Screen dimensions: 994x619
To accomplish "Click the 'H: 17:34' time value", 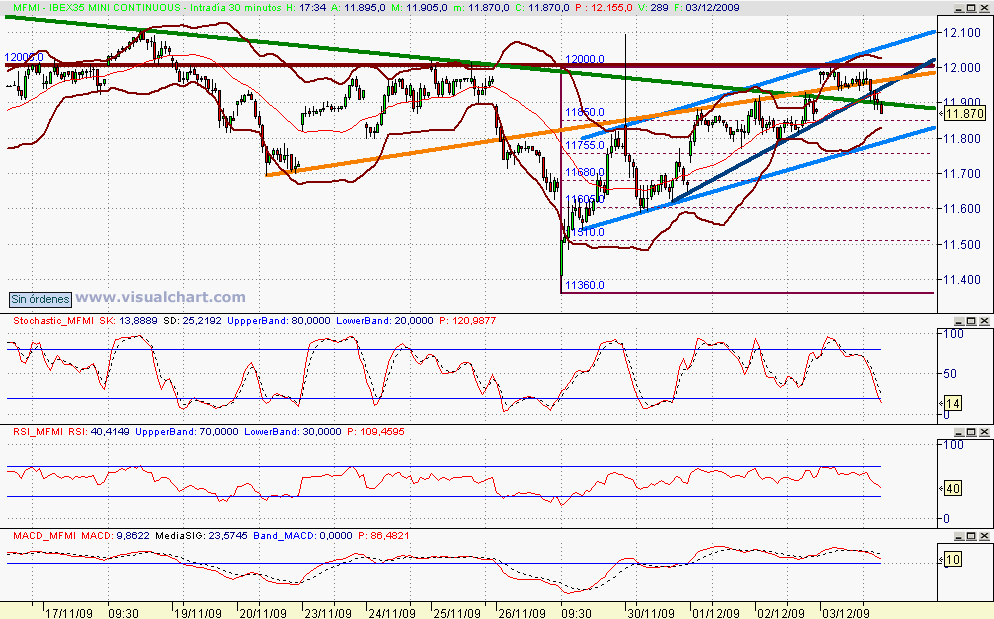I will 306,8.
